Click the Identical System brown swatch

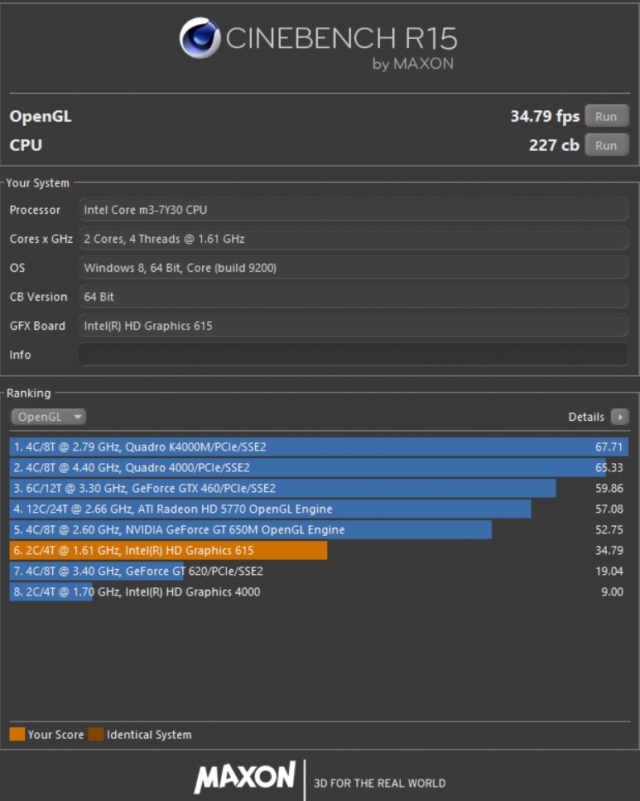pos(96,734)
